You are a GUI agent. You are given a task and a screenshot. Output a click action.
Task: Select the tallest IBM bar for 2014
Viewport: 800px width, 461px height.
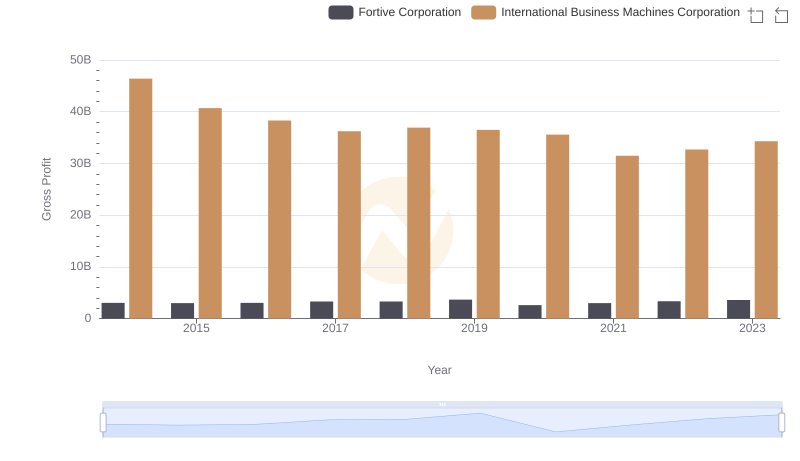141,198
